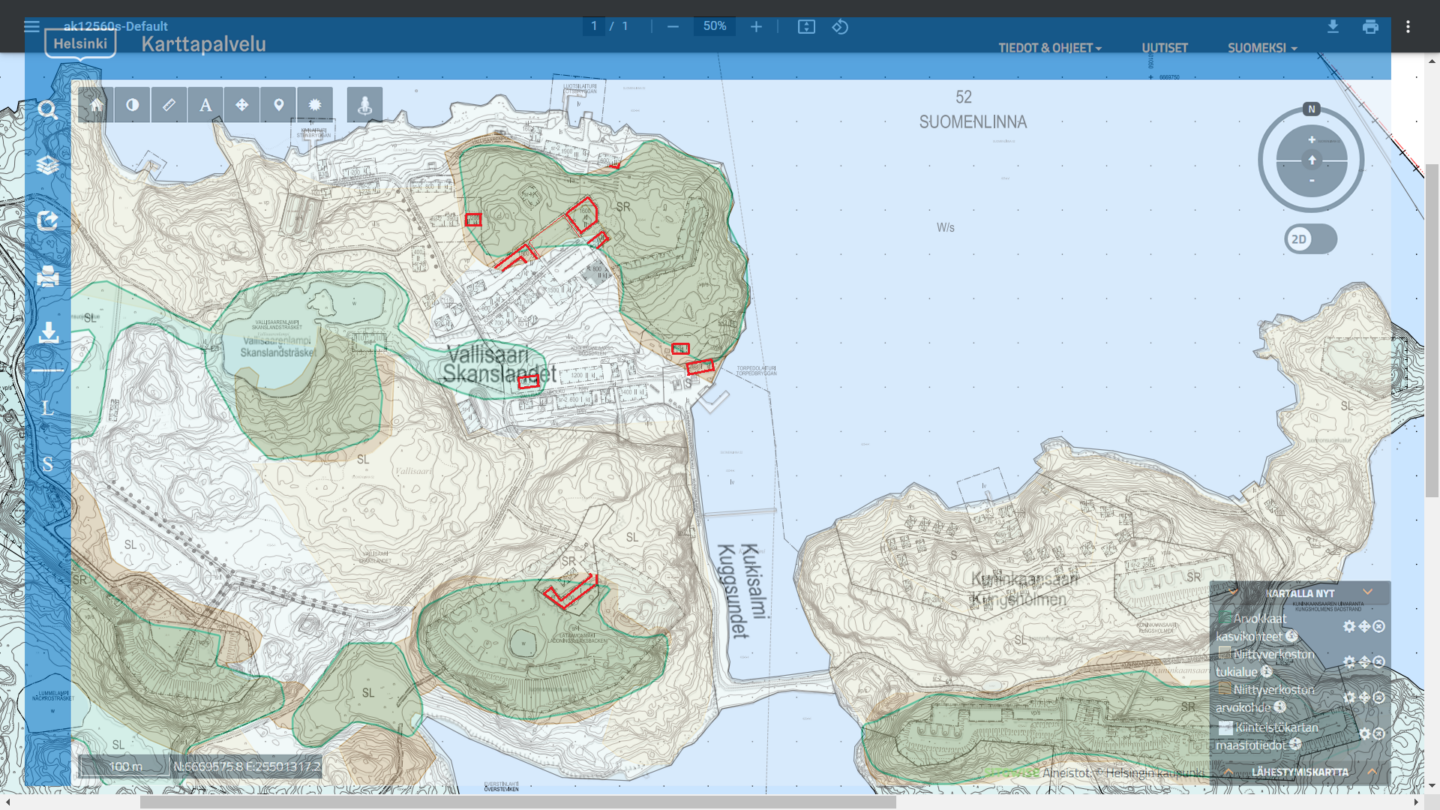This screenshot has width=1440, height=810.
Task: Select the text annotation A tool
Action: 205,104
